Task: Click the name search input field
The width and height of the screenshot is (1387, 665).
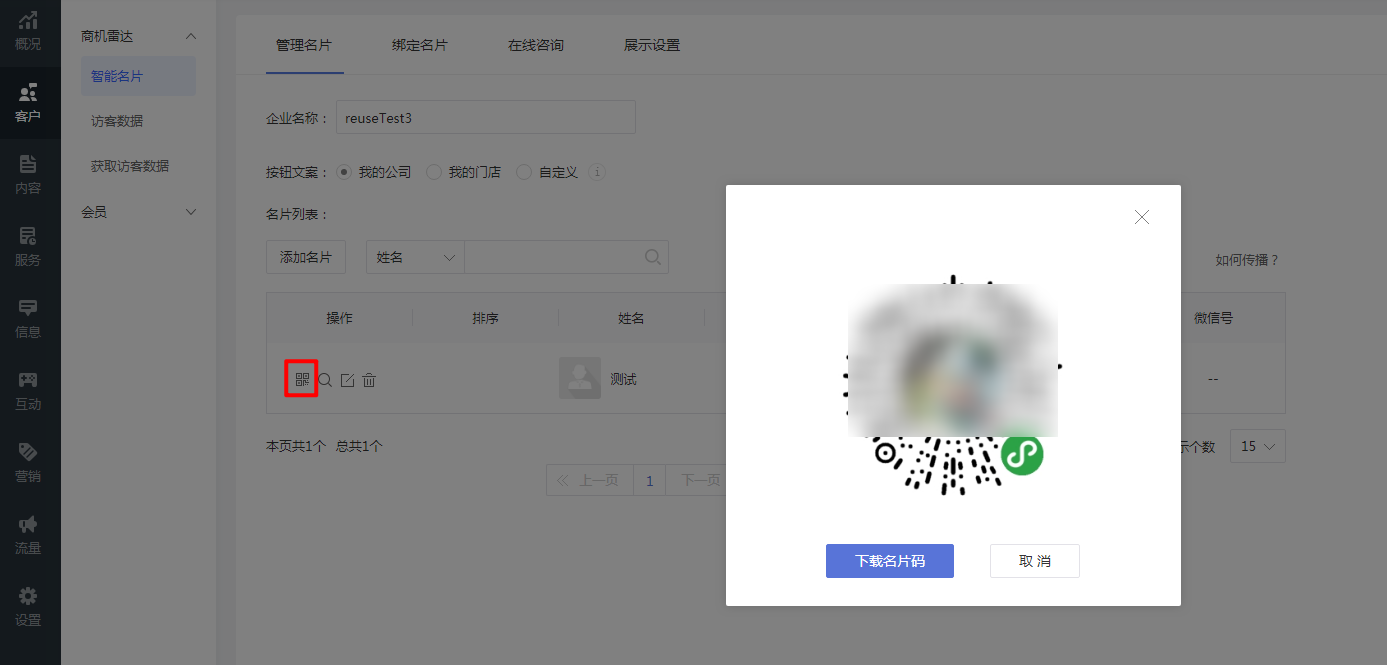Action: (x=566, y=257)
